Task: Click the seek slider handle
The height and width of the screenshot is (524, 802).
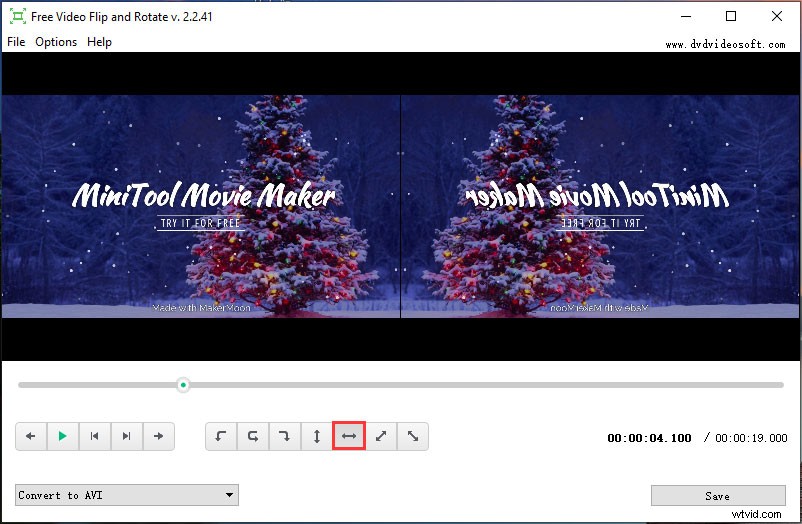Action: pyautogui.click(x=183, y=385)
